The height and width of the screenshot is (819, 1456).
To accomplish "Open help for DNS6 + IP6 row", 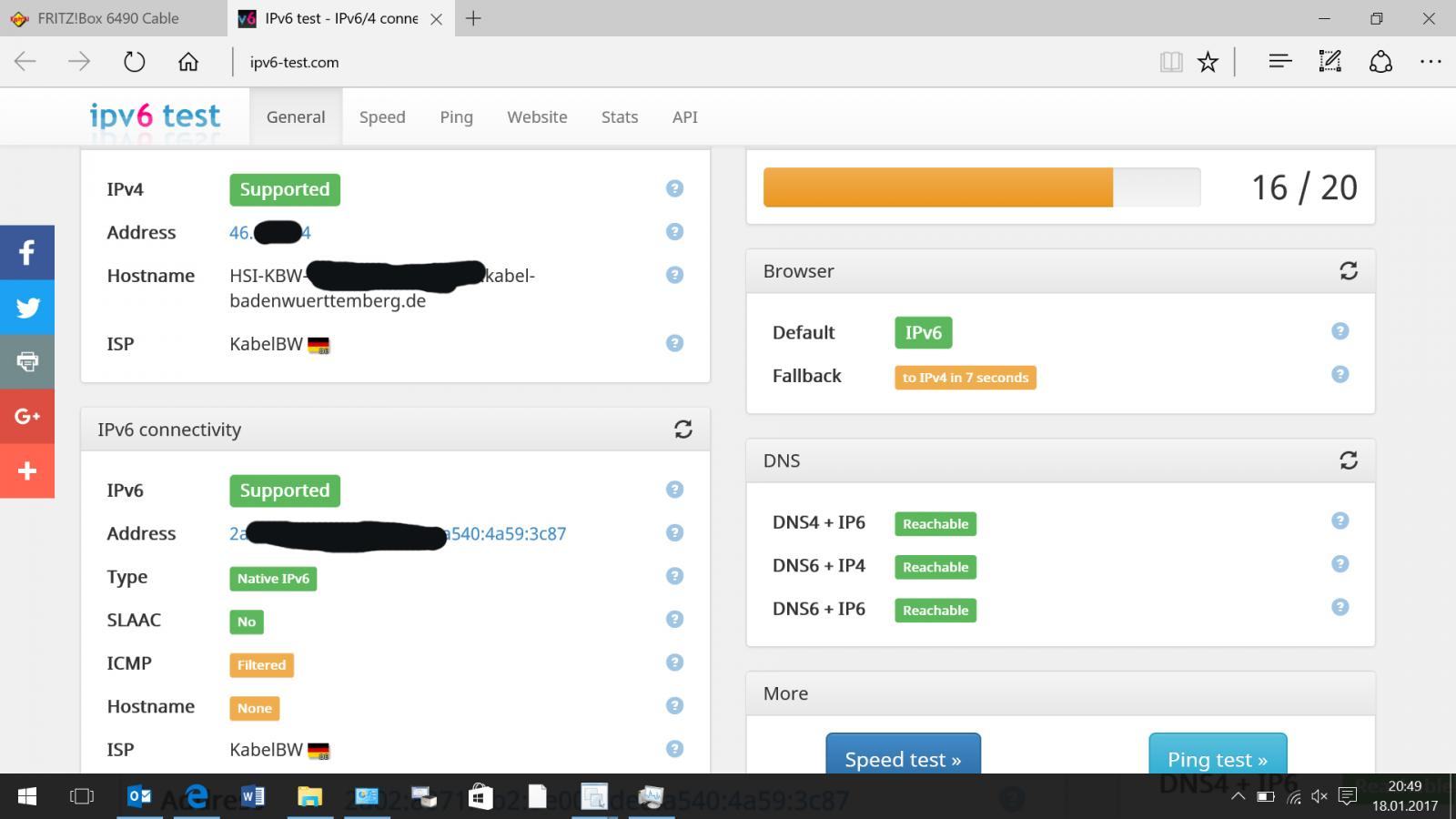I will (x=1340, y=607).
